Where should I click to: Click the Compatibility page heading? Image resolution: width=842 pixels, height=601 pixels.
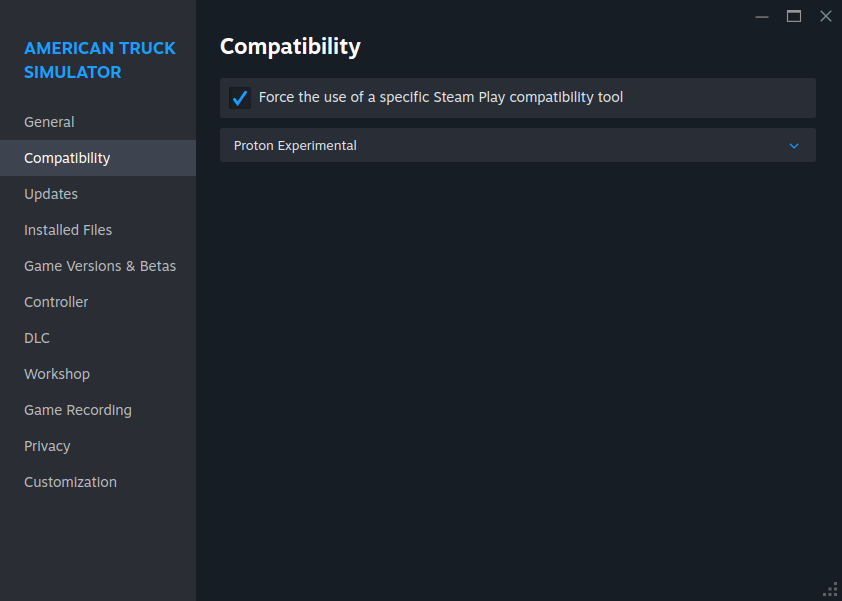(290, 47)
